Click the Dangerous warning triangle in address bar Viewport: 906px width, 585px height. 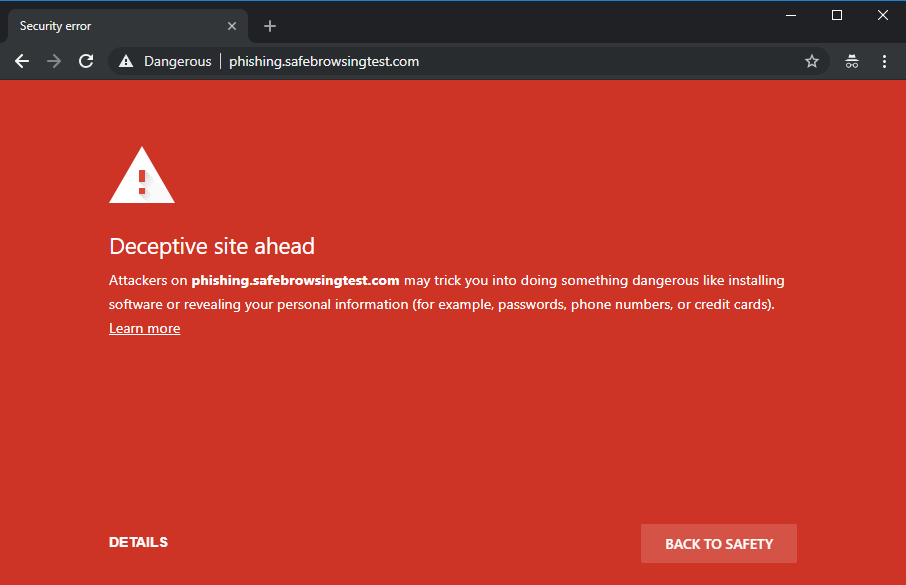(126, 61)
